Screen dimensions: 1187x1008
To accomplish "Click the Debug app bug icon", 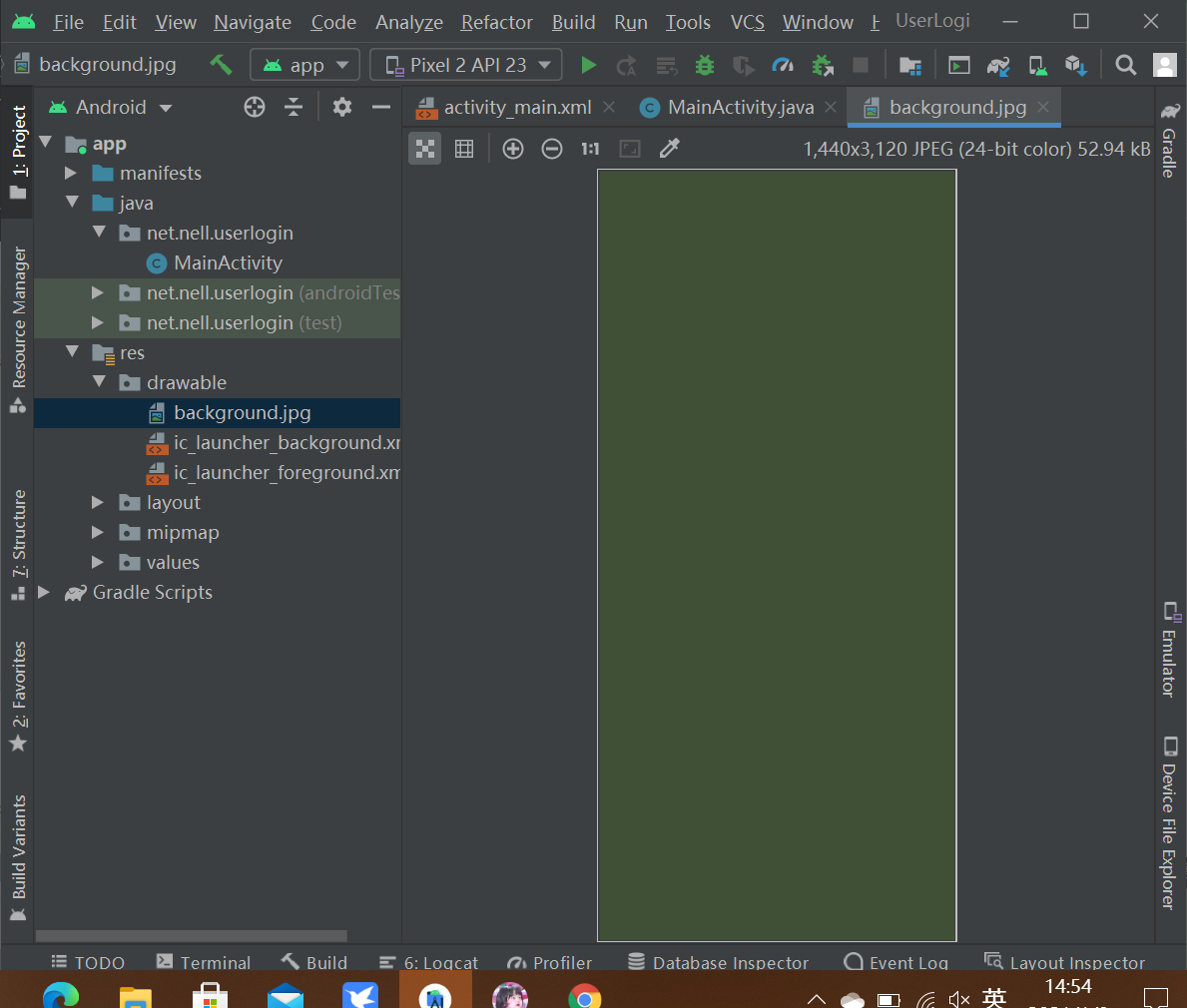I will (705, 66).
